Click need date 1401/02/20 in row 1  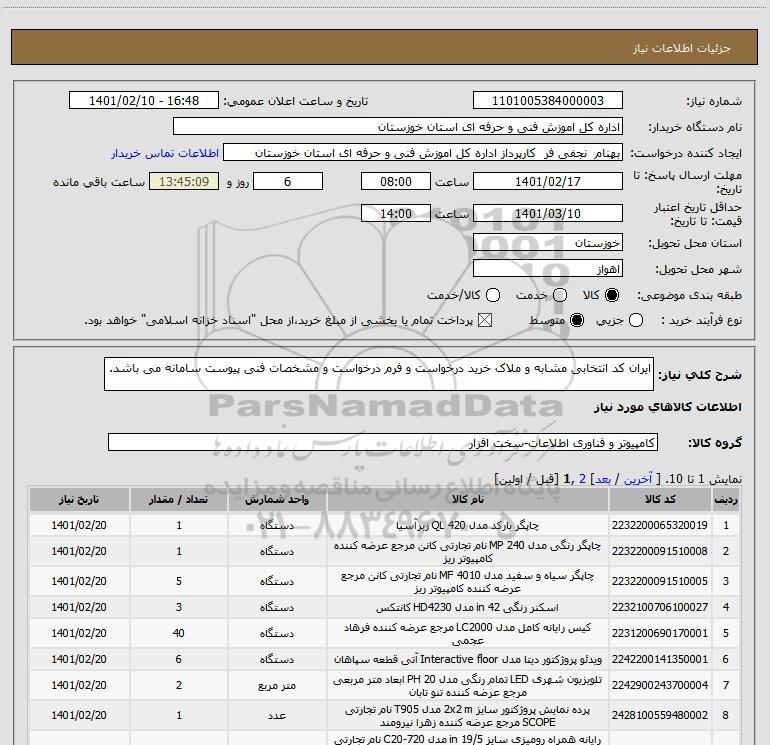tap(79, 525)
